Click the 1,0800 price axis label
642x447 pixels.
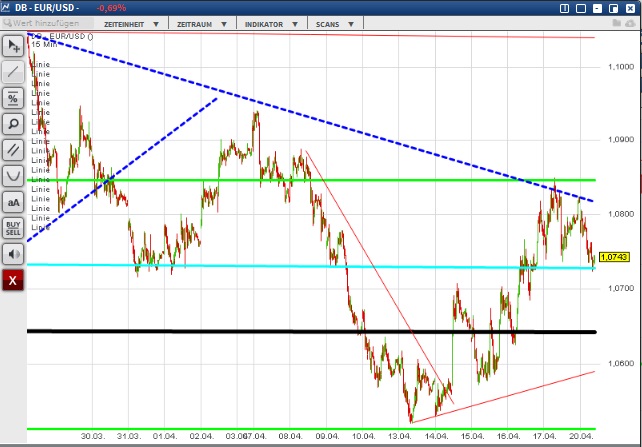coord(621,214)
